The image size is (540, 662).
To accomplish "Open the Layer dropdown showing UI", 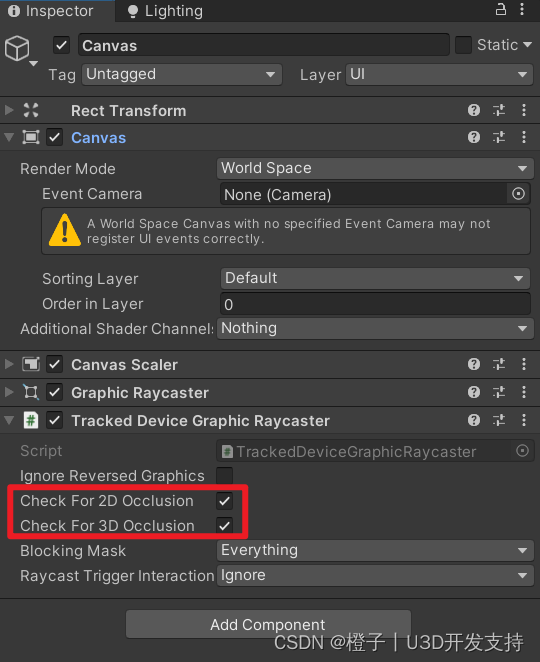I will [x=440, y=74].
